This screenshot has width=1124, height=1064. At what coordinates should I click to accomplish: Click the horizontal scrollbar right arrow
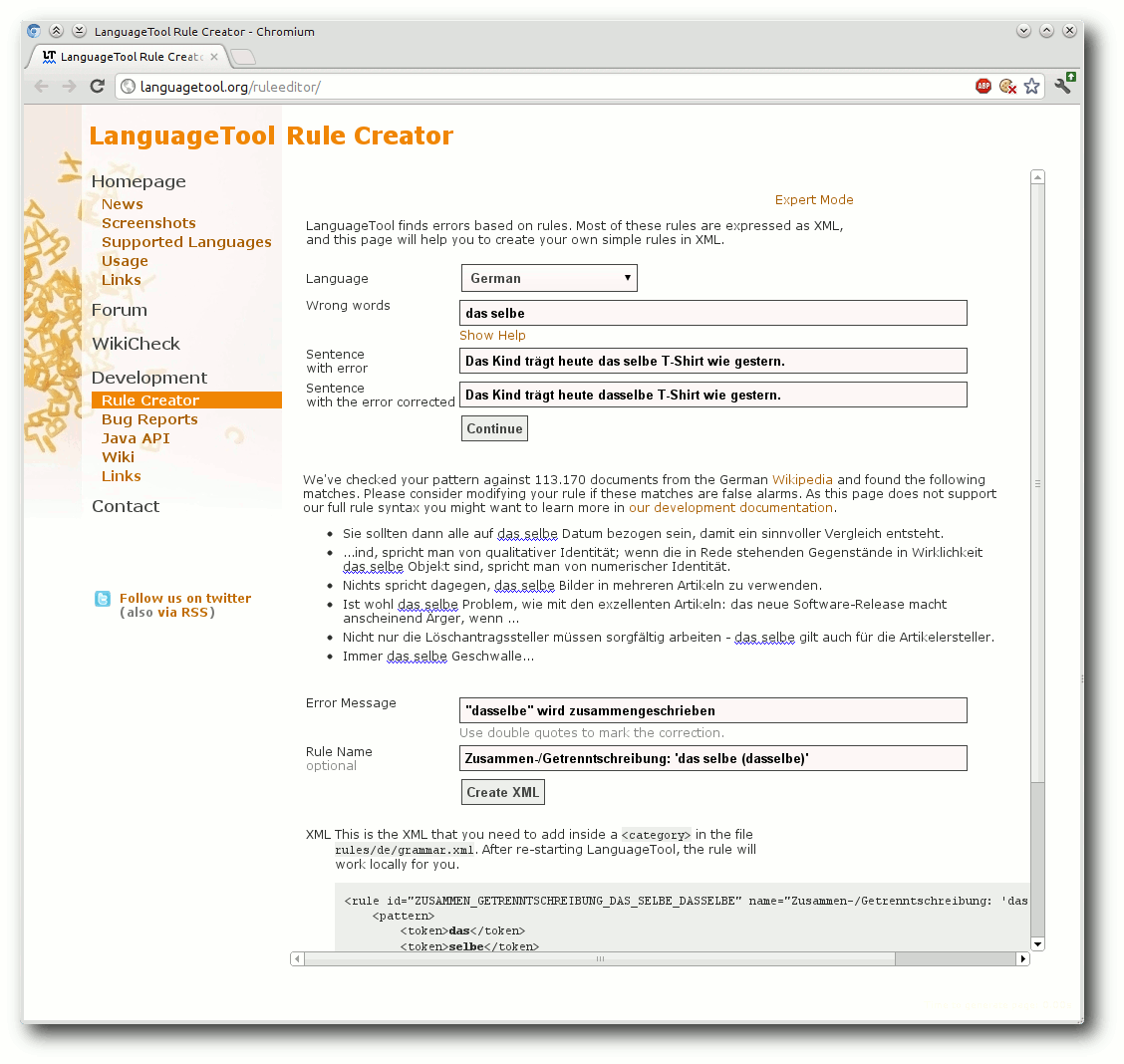1023,958
